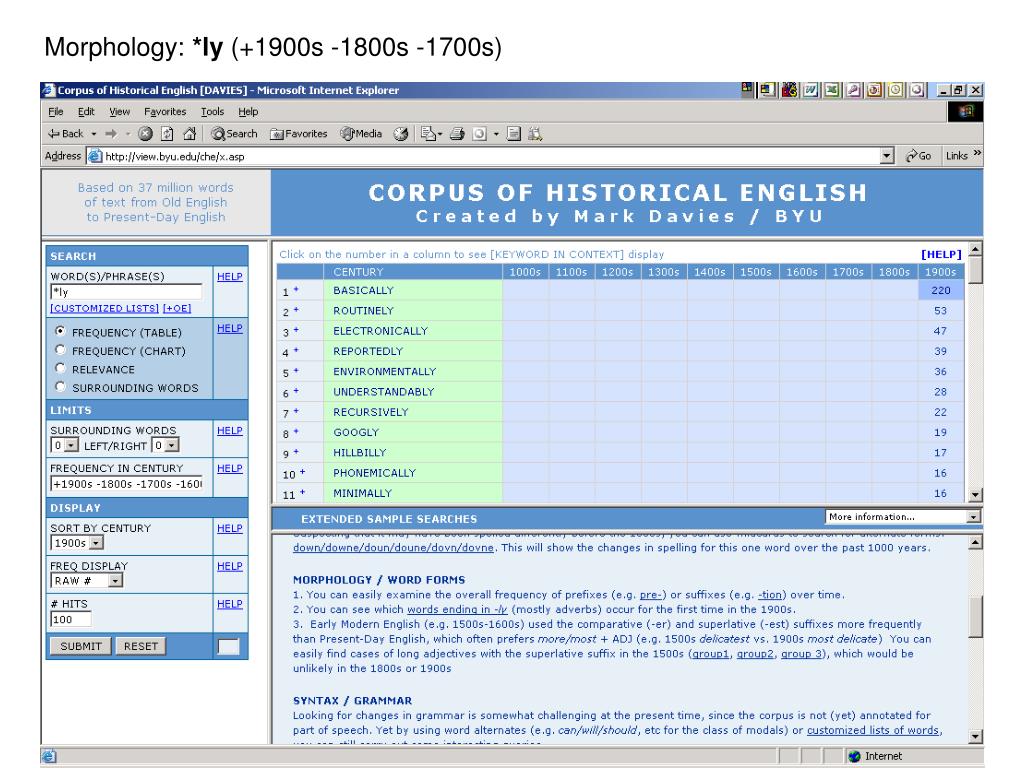Stop page loading with the Stop icon
1024x768 pixels.
(145, 134)
